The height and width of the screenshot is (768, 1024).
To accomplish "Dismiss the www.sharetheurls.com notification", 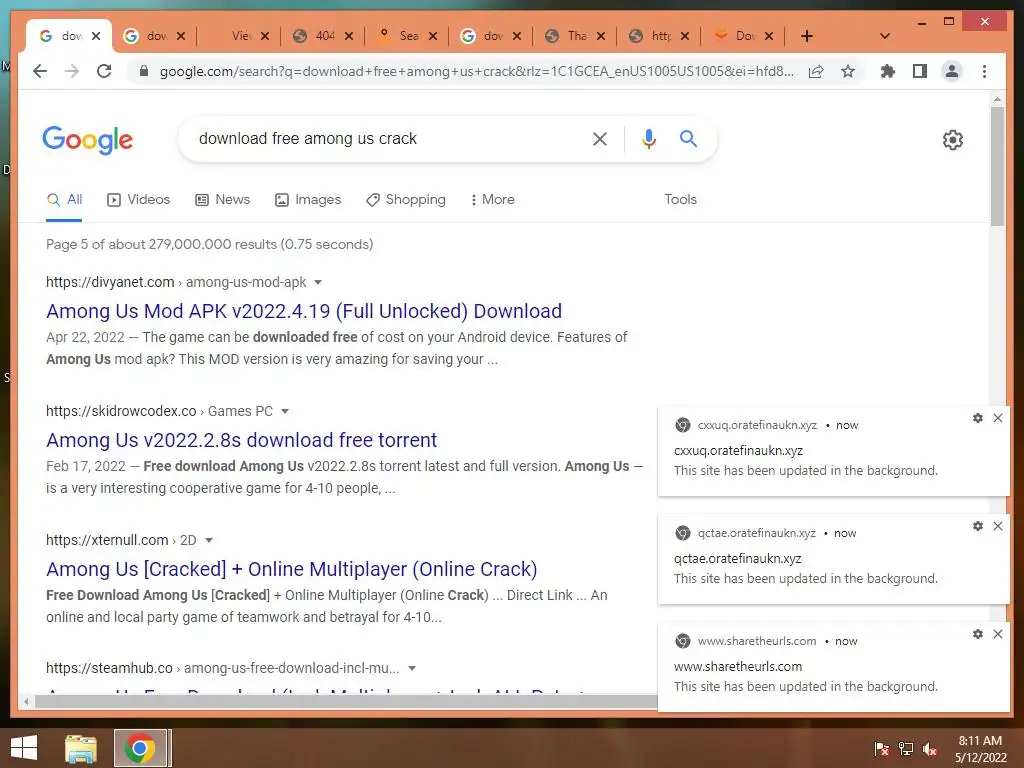I will (998, 634).
